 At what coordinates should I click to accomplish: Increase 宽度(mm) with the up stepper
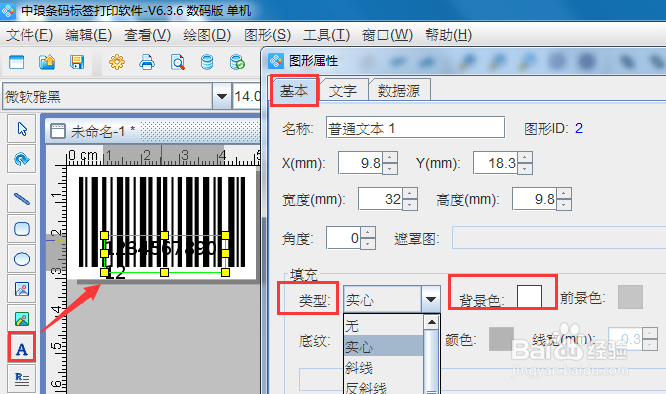tap(410, 193)
